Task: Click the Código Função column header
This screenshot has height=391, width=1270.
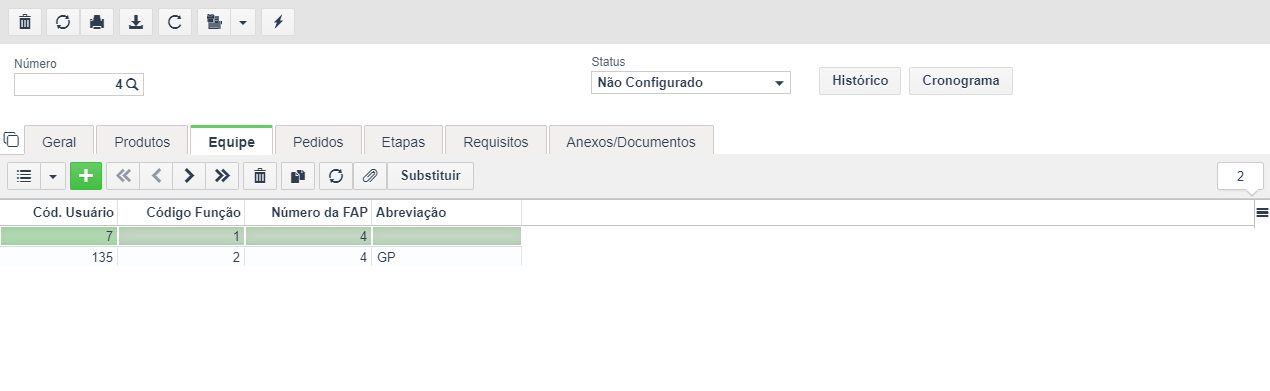Action: [181, 212]
